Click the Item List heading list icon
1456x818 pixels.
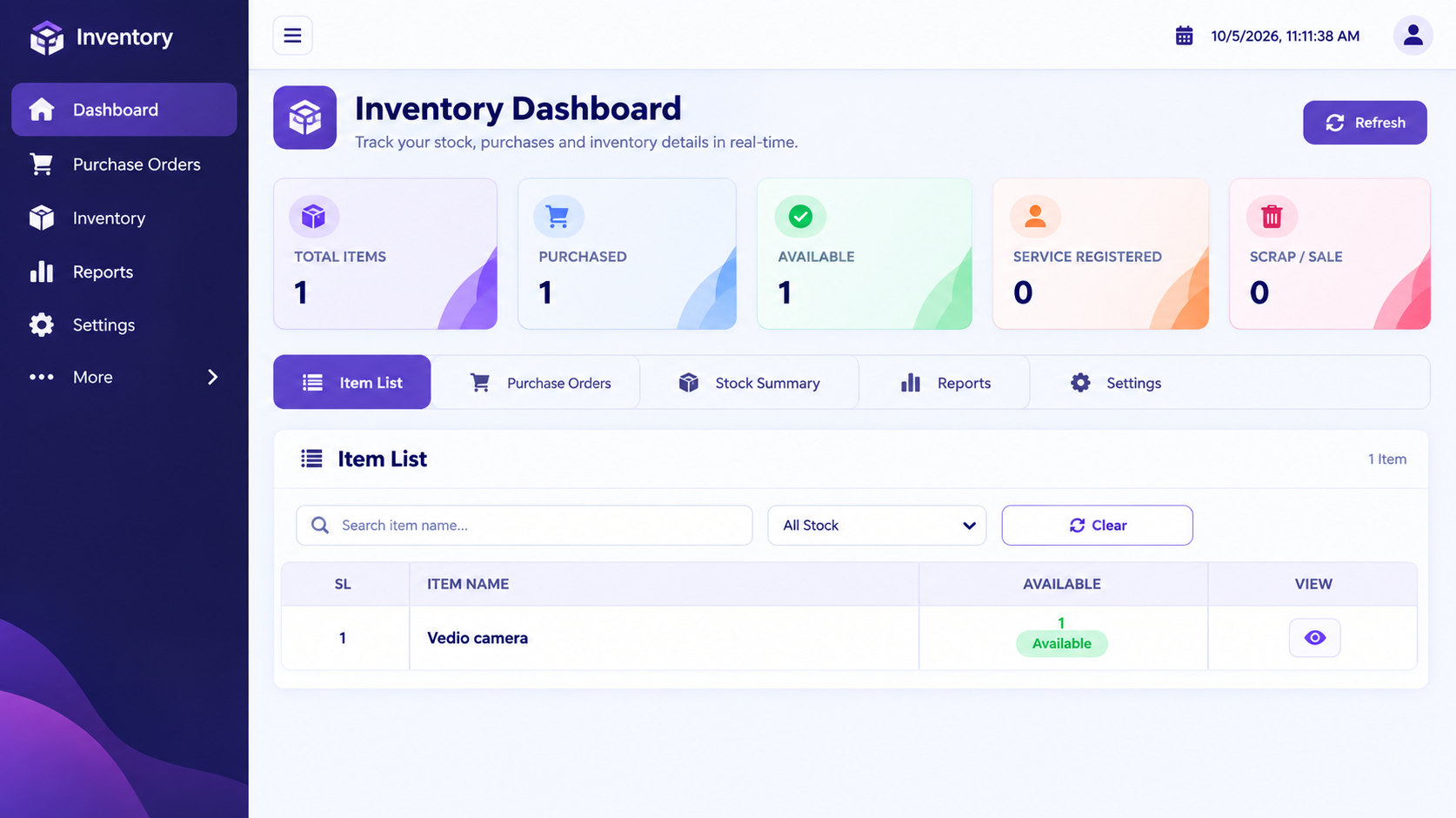coord(311,459)
